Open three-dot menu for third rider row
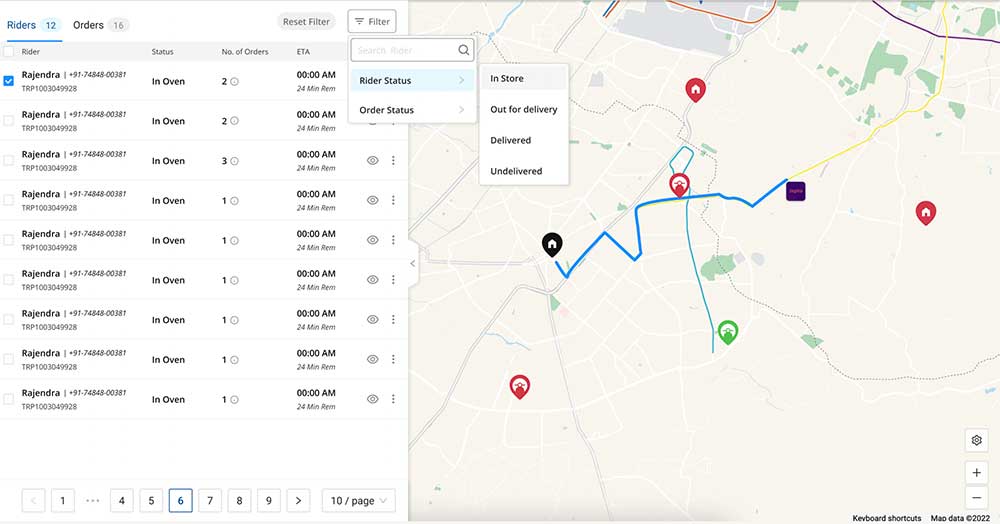Image resolution: width=1000 pixels, height=524 pixels. pos(393,161)
